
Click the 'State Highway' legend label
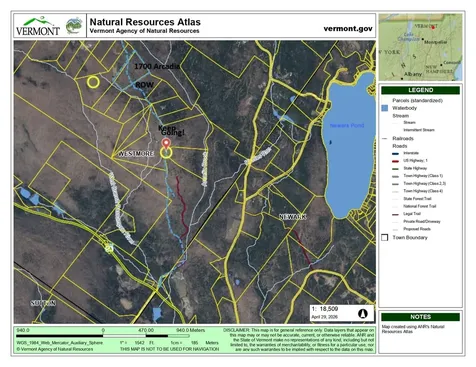(x=415, y=168)
